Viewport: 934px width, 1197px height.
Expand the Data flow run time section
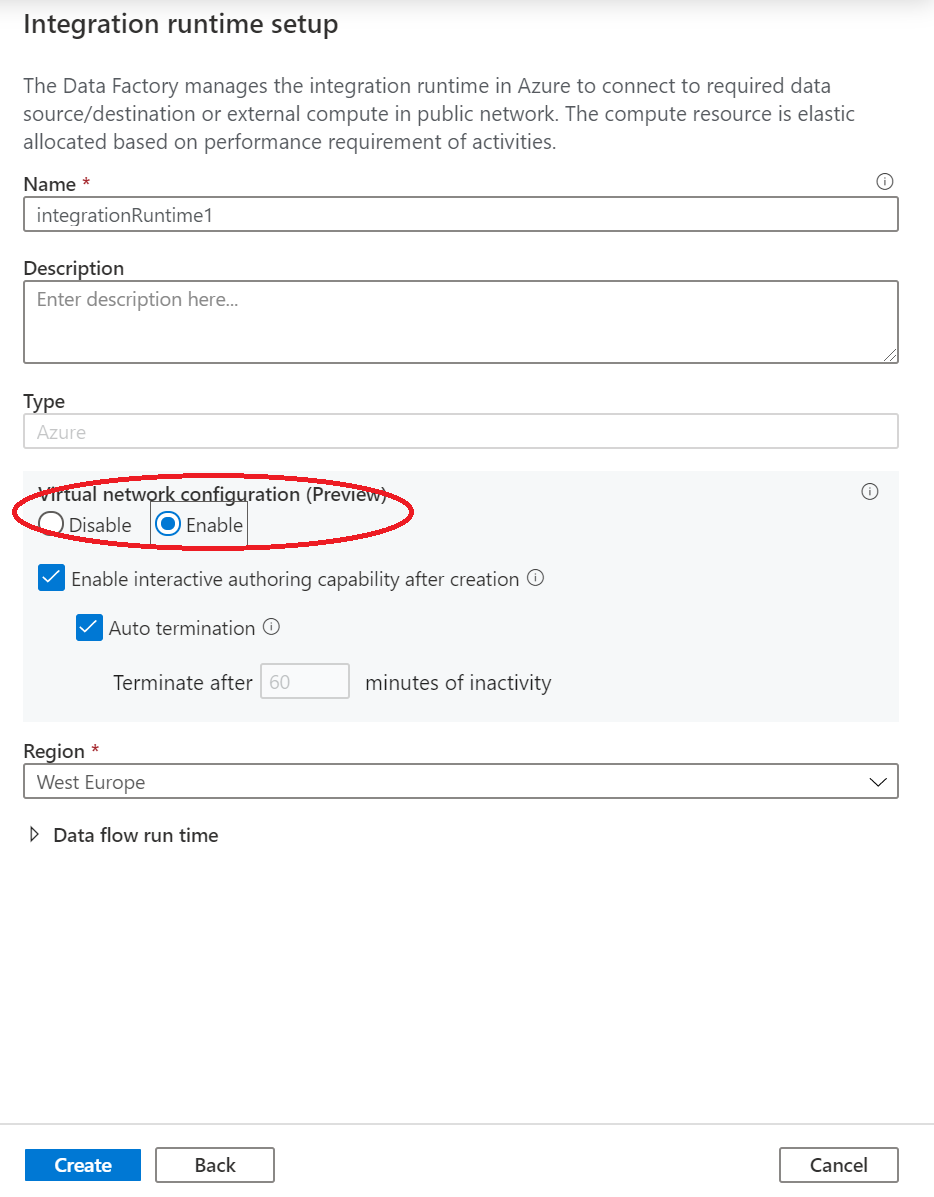click(135, 834)
